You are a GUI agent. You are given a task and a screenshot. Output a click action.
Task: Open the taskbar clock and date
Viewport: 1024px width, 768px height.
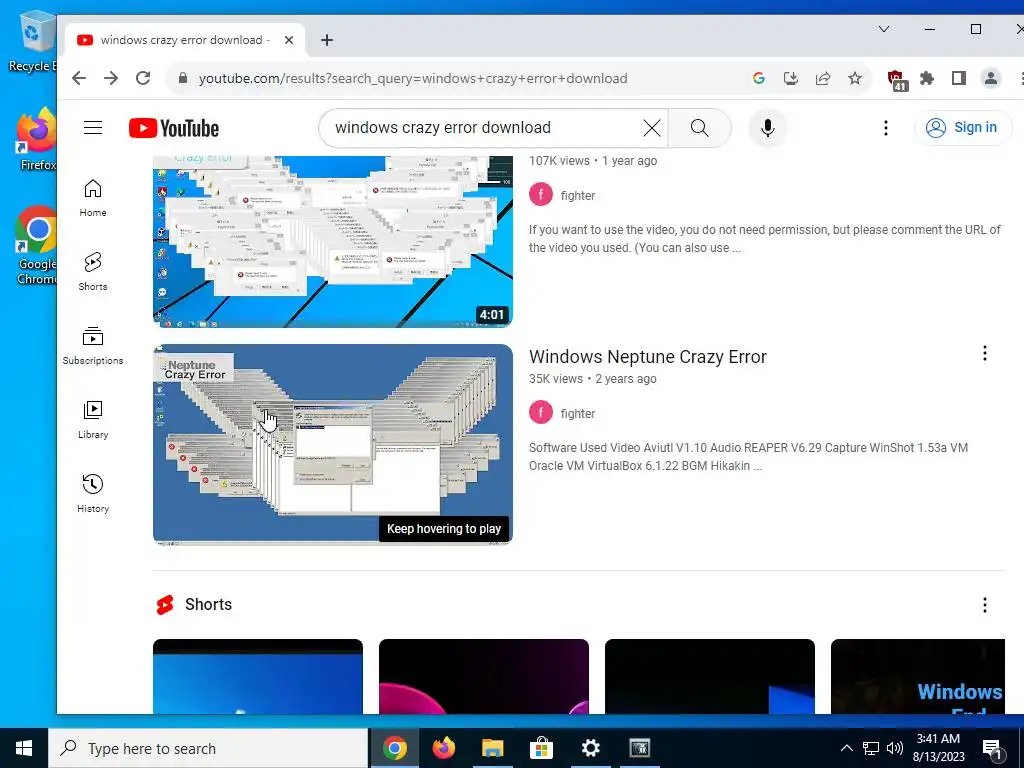938,748
